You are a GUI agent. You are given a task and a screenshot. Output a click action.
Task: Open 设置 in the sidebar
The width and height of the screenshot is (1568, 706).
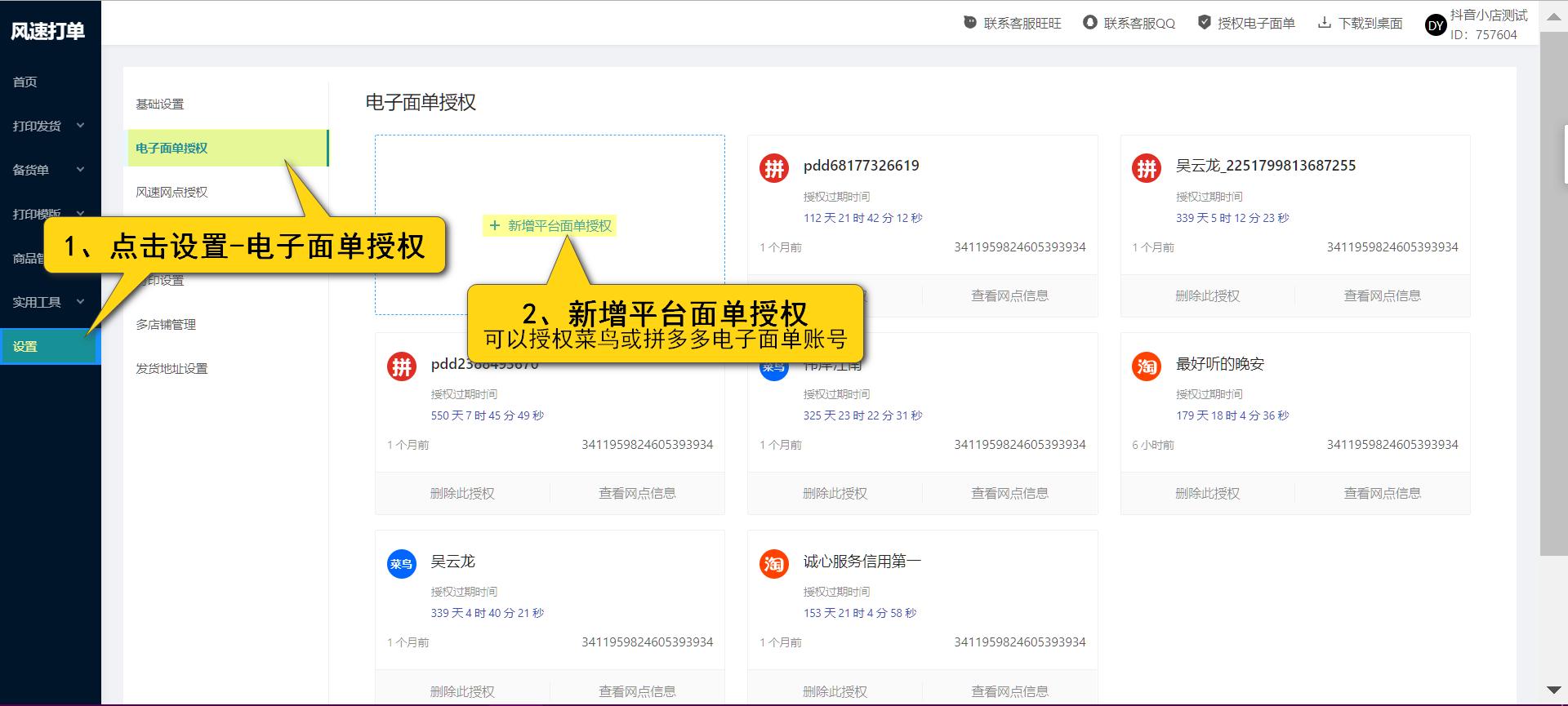[49, 346]
